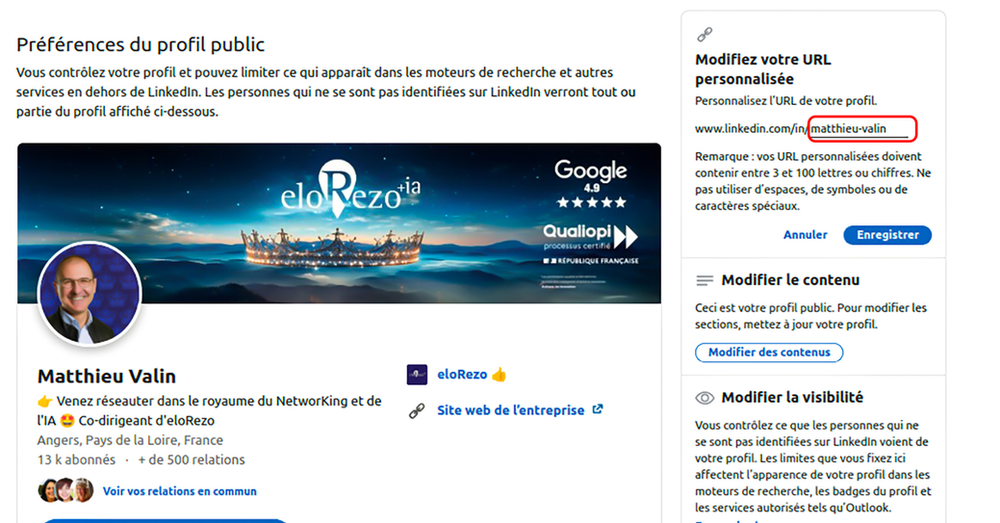
Task: Click the '13 k abonnés' text
Action: point(77,460)
